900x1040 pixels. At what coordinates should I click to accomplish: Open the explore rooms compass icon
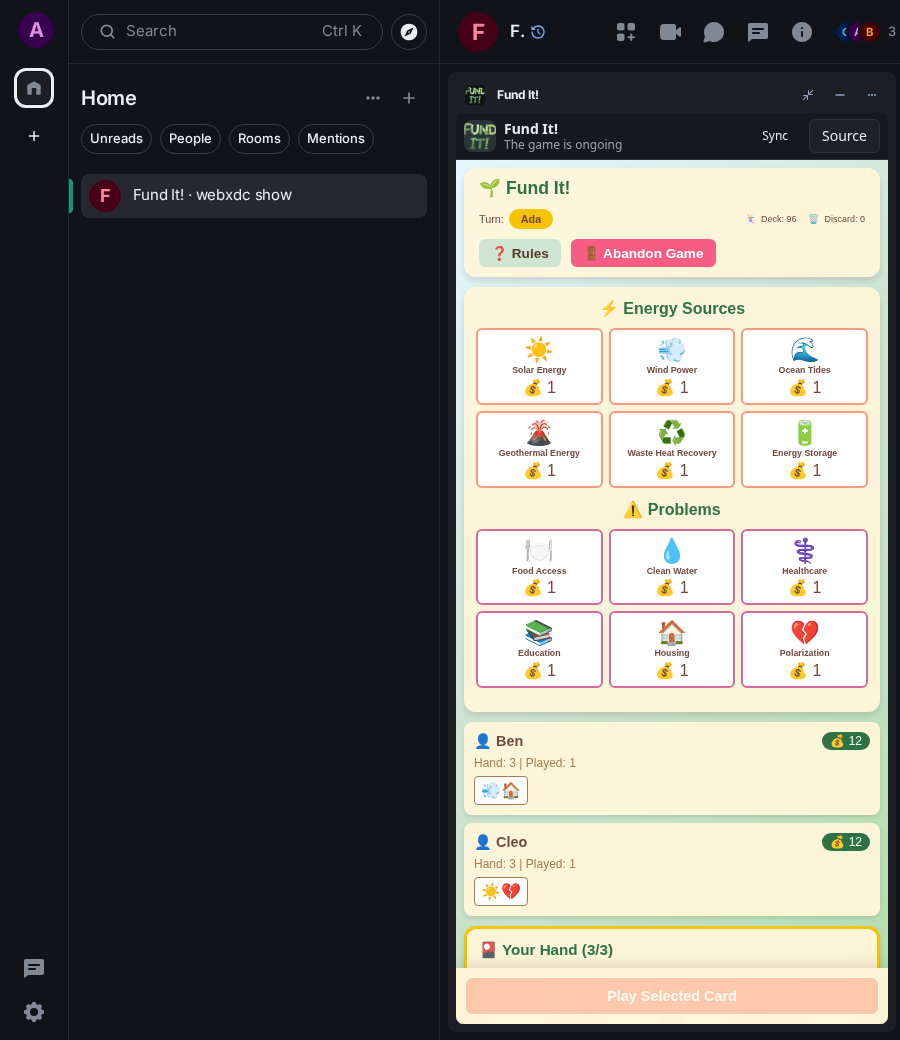tap(409, 32)
